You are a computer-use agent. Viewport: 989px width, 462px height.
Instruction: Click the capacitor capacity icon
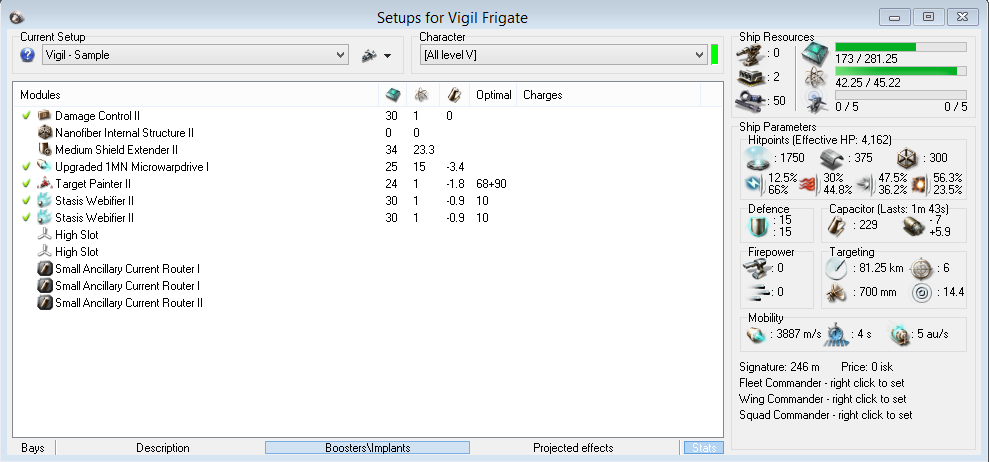837,226
